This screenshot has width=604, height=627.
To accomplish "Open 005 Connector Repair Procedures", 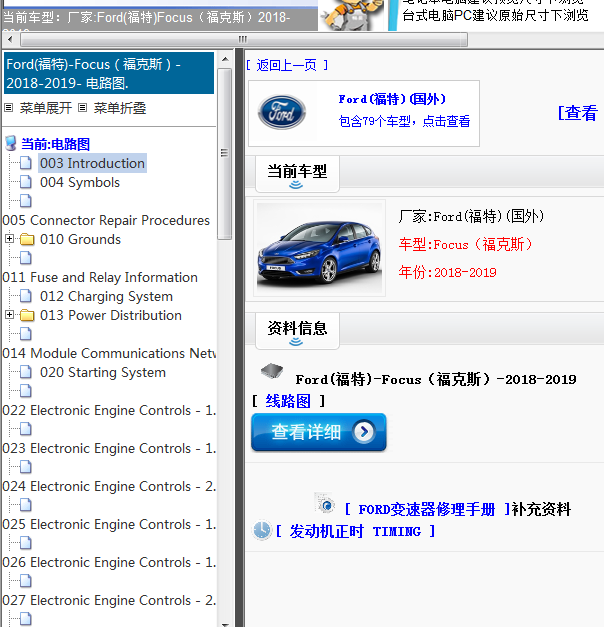I will [106, 220].
